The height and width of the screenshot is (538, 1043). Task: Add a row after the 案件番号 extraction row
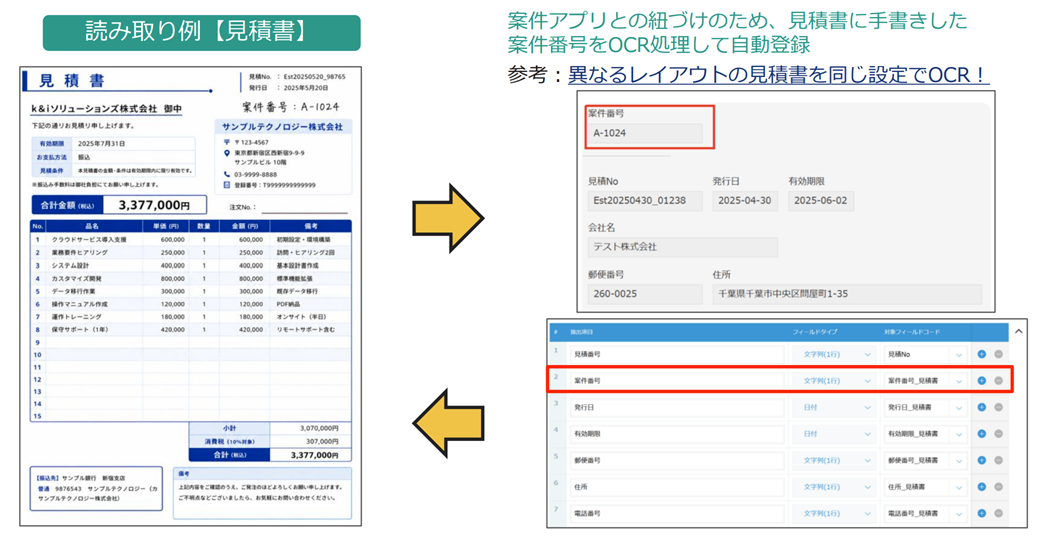pyautogui.click(x=981, y=381)
